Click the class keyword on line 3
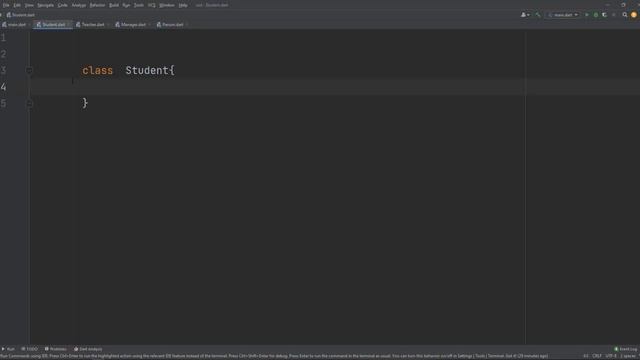 click(x=98, y=70)
